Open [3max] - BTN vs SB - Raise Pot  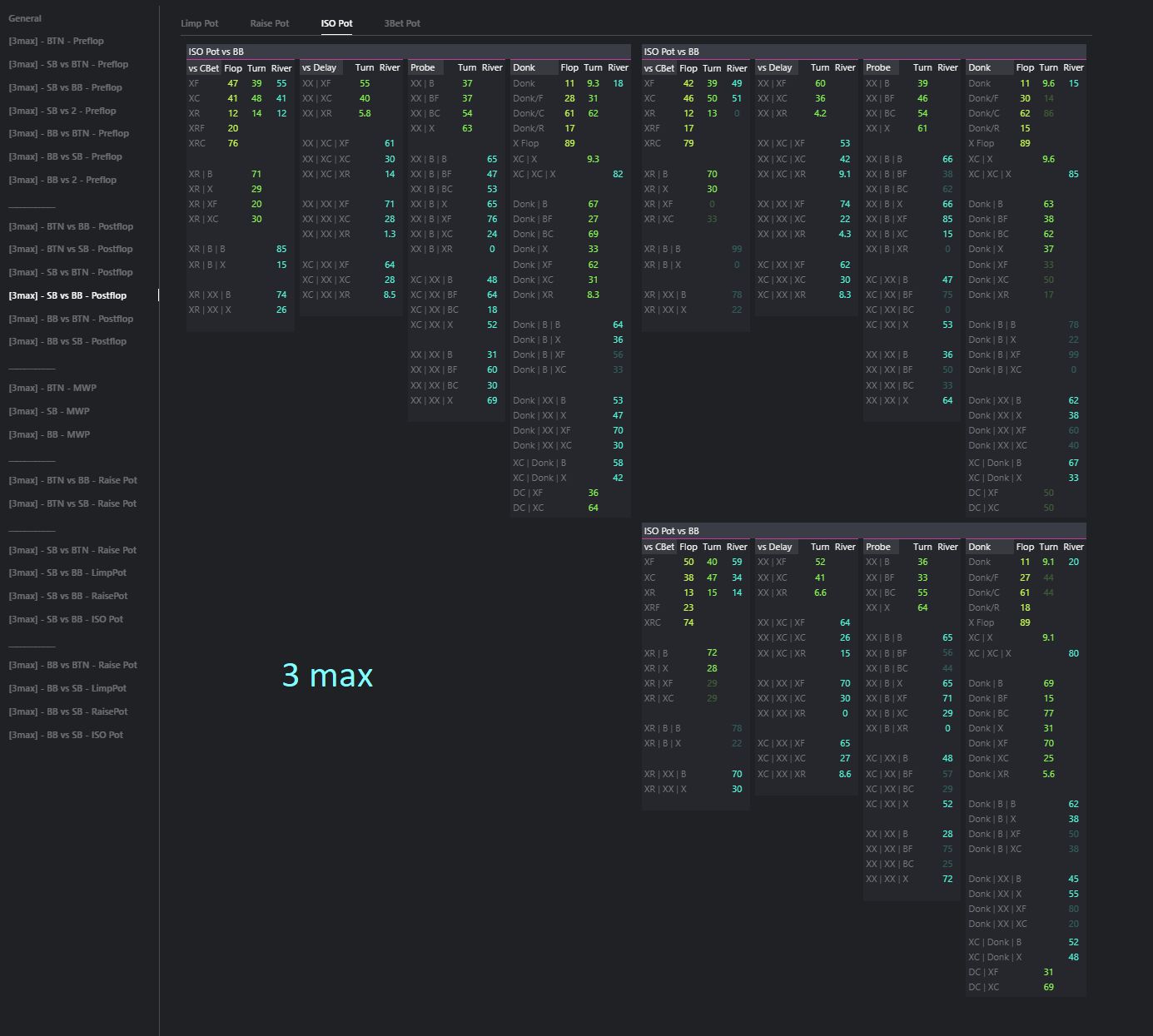(72, 503)
